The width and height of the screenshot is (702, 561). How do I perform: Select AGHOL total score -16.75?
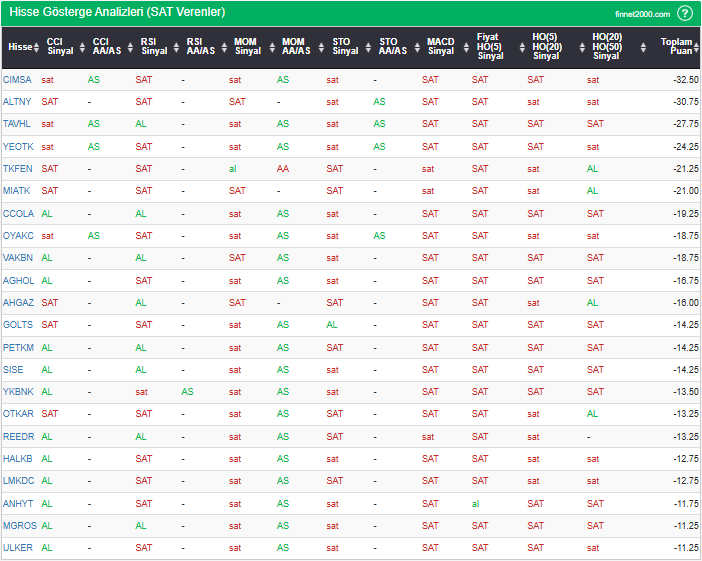[x=686, y=280]
